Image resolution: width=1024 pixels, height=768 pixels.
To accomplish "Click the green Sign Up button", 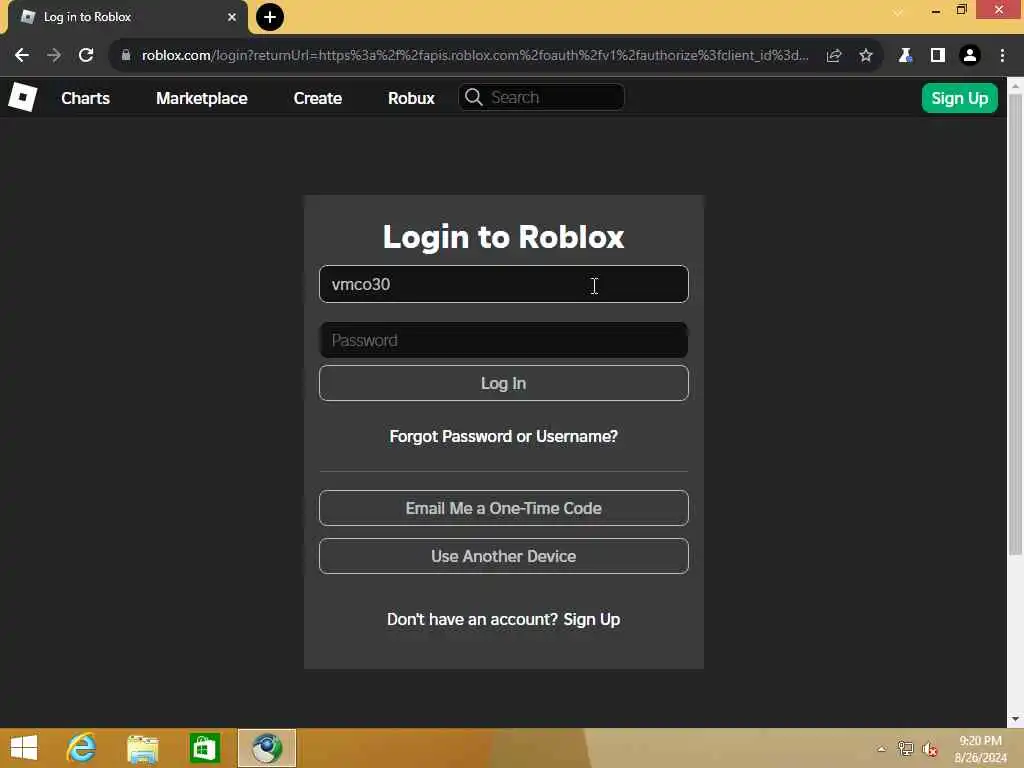I will [959, 98].
